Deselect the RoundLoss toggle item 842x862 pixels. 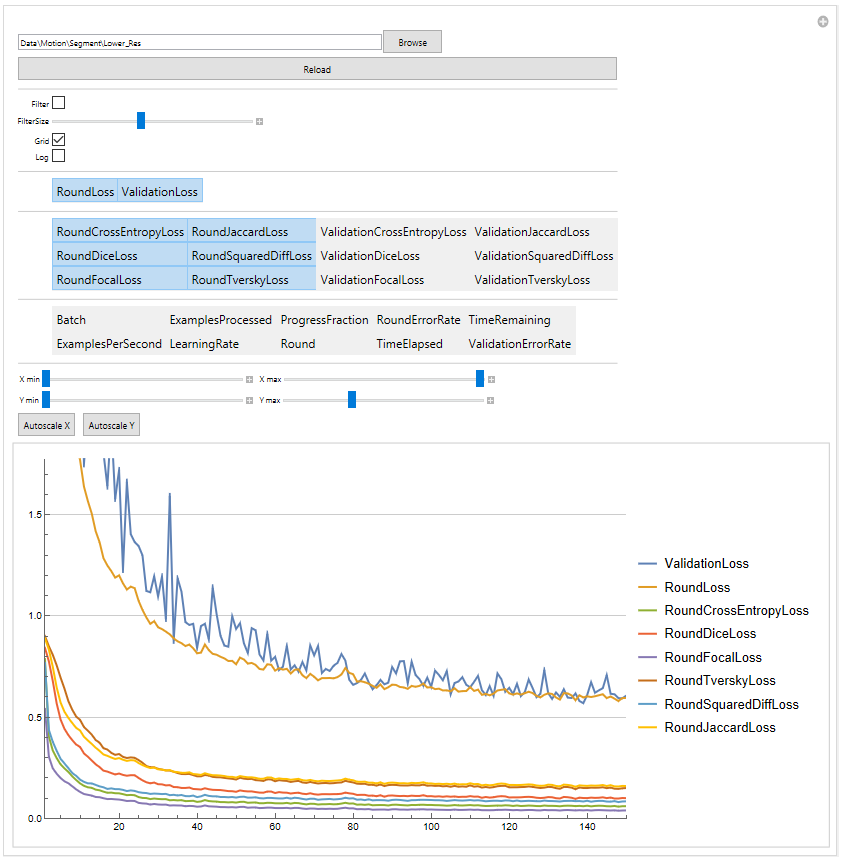[x=85, y=191]
